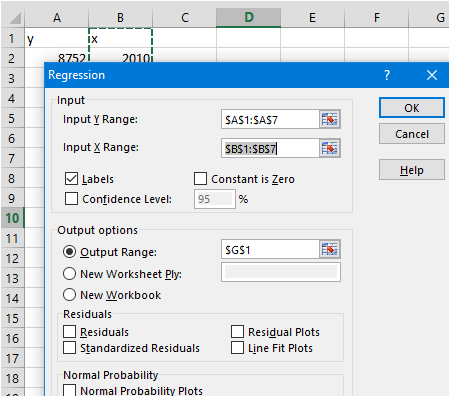Enable the Constant is Zero checkbox
The width and height of the screenshot is (450, 397).
click(200, 179)
